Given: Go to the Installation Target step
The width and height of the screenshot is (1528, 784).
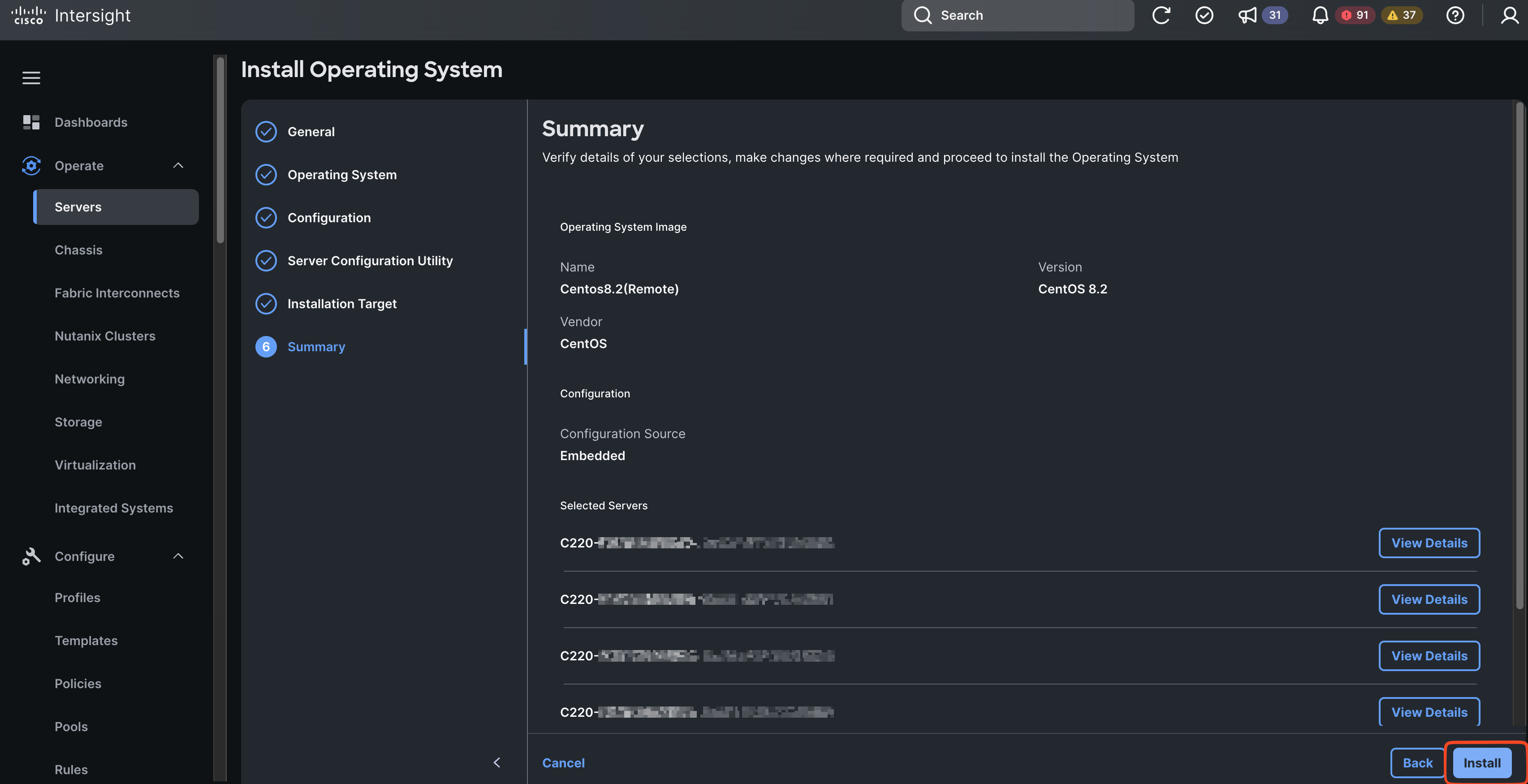Looking at the screenshot, I should click(341, 304).
